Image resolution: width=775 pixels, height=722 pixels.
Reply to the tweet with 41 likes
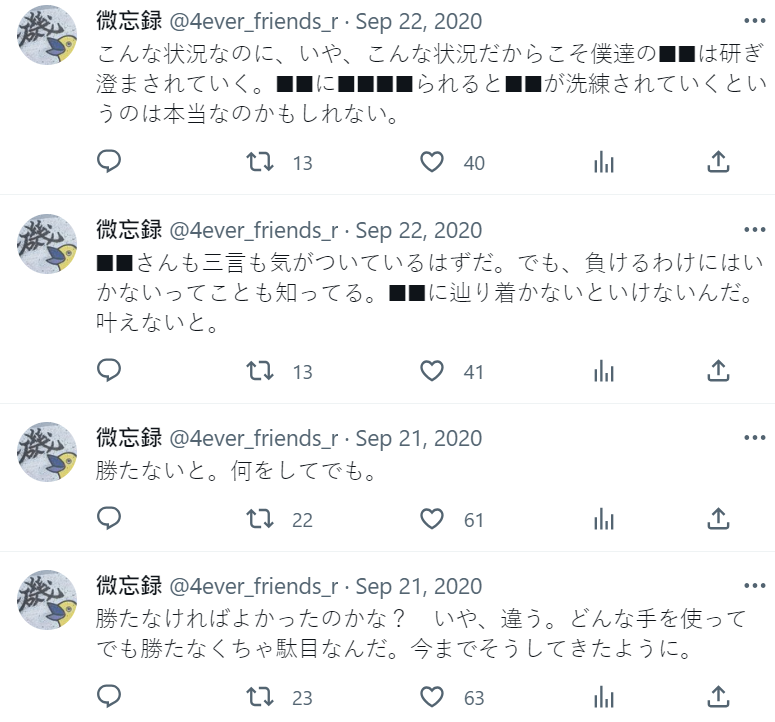[x=109, y=370]
